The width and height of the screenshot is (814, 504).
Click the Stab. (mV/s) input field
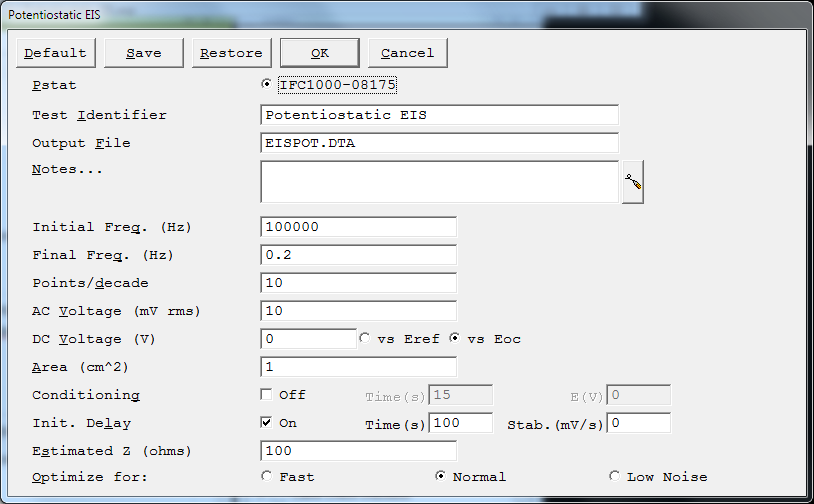[x=639, y=423]
